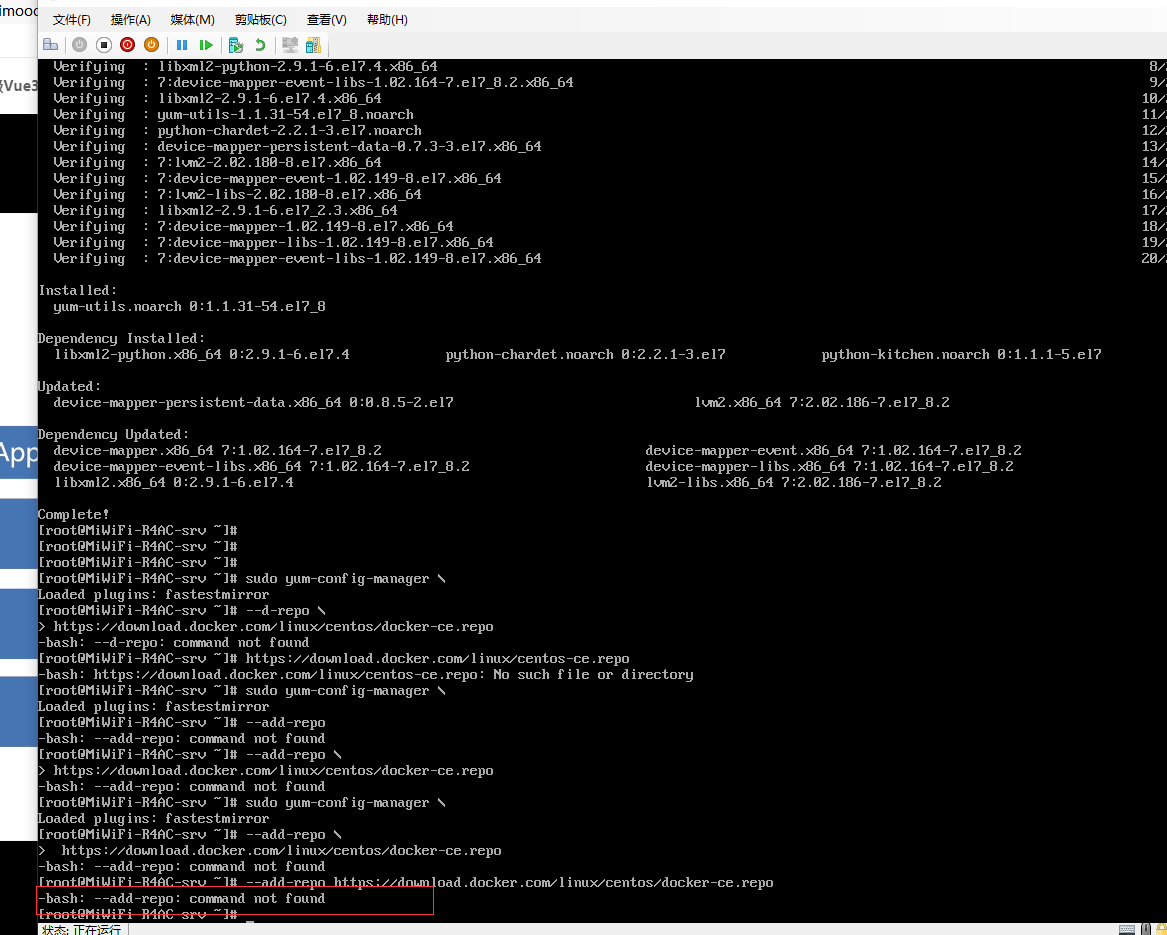Open the 剪贴板(C) menu
The image size is (1167, 935).
260,19
